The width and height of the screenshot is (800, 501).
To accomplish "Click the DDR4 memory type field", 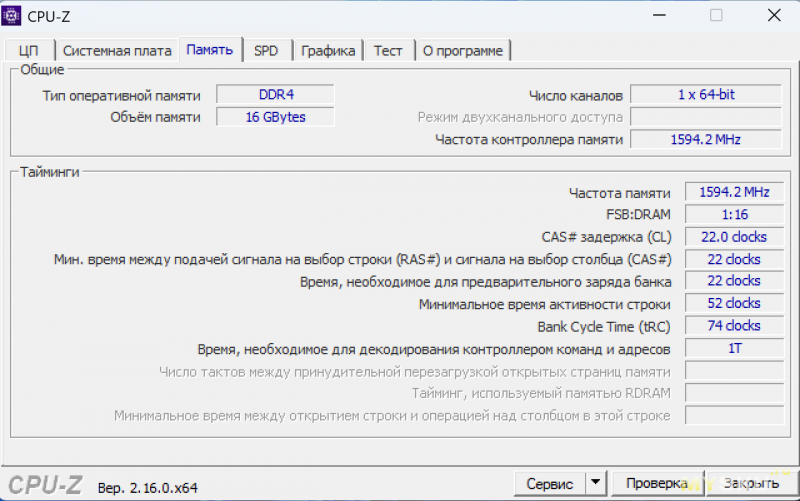I will point(275,95).
